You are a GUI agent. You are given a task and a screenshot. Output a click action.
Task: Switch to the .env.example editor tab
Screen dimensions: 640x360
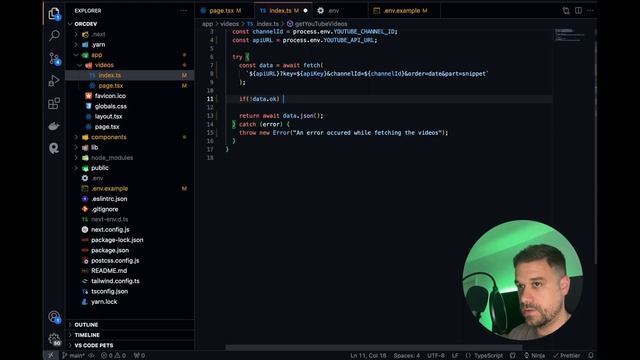click(405, 11)
